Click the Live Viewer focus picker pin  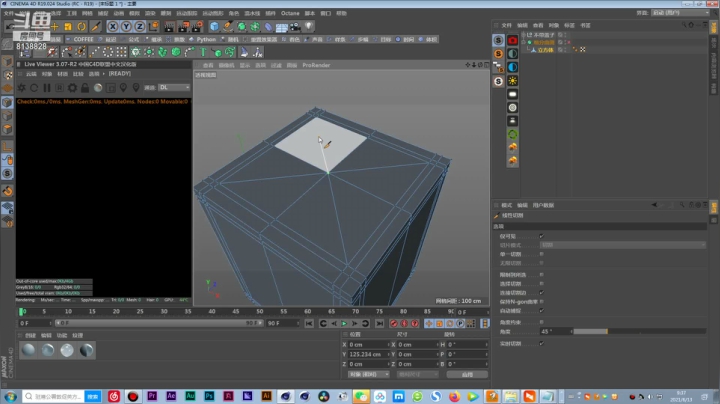coord(124,87)
